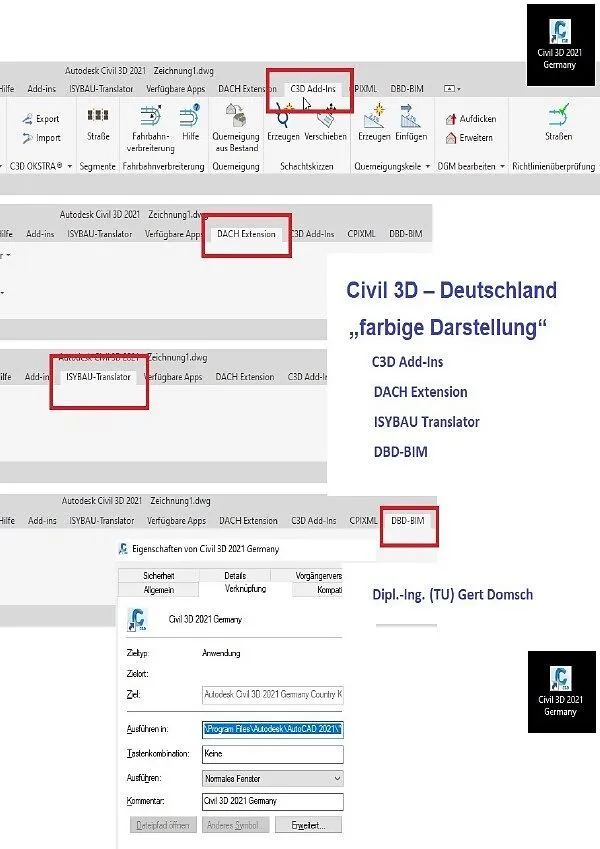600x849 pixels.
Task: Click the Kommentar text field
Action: click(x=271, y=801)
